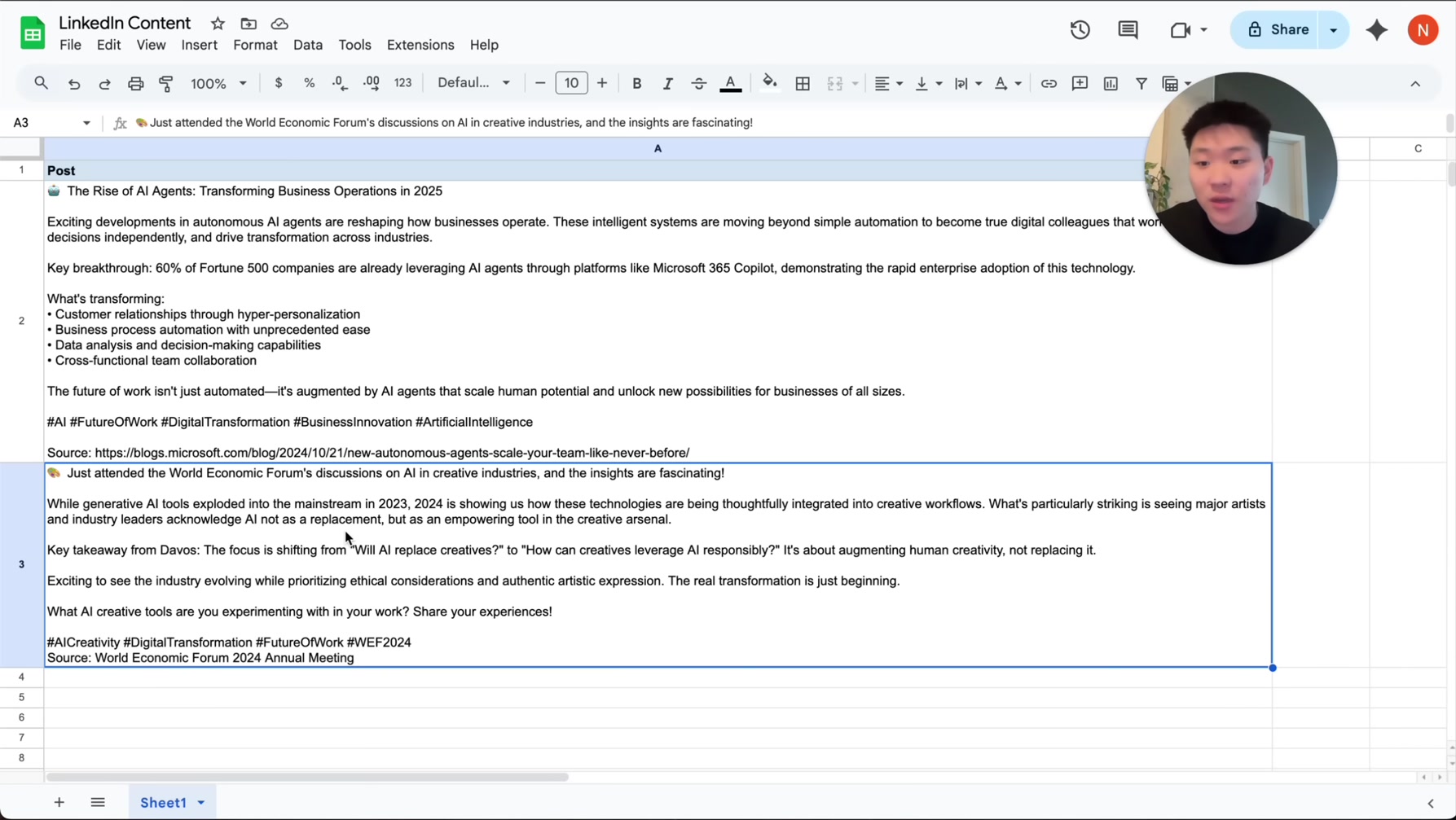Decrease the font size

pos(539,83)
